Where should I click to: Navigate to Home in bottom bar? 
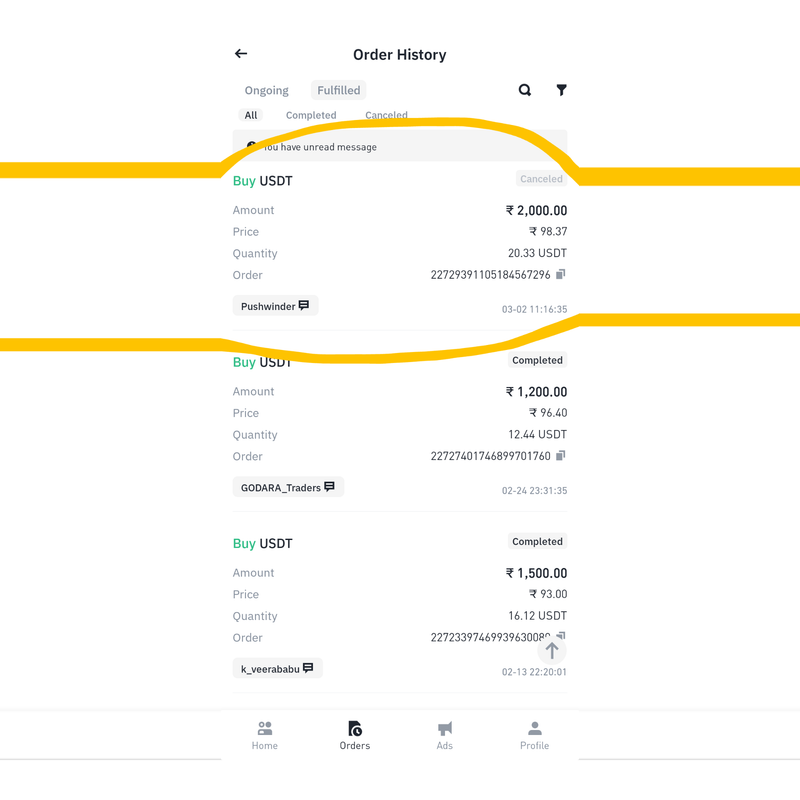264,735
